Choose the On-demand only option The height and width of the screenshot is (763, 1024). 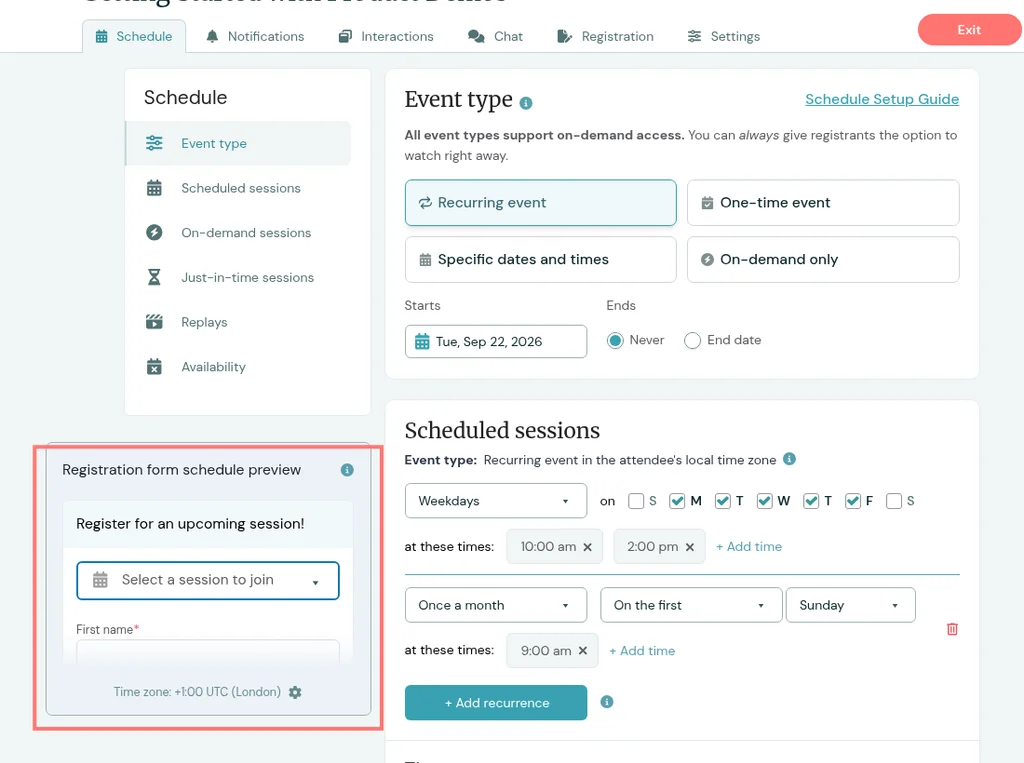(823, 259)
